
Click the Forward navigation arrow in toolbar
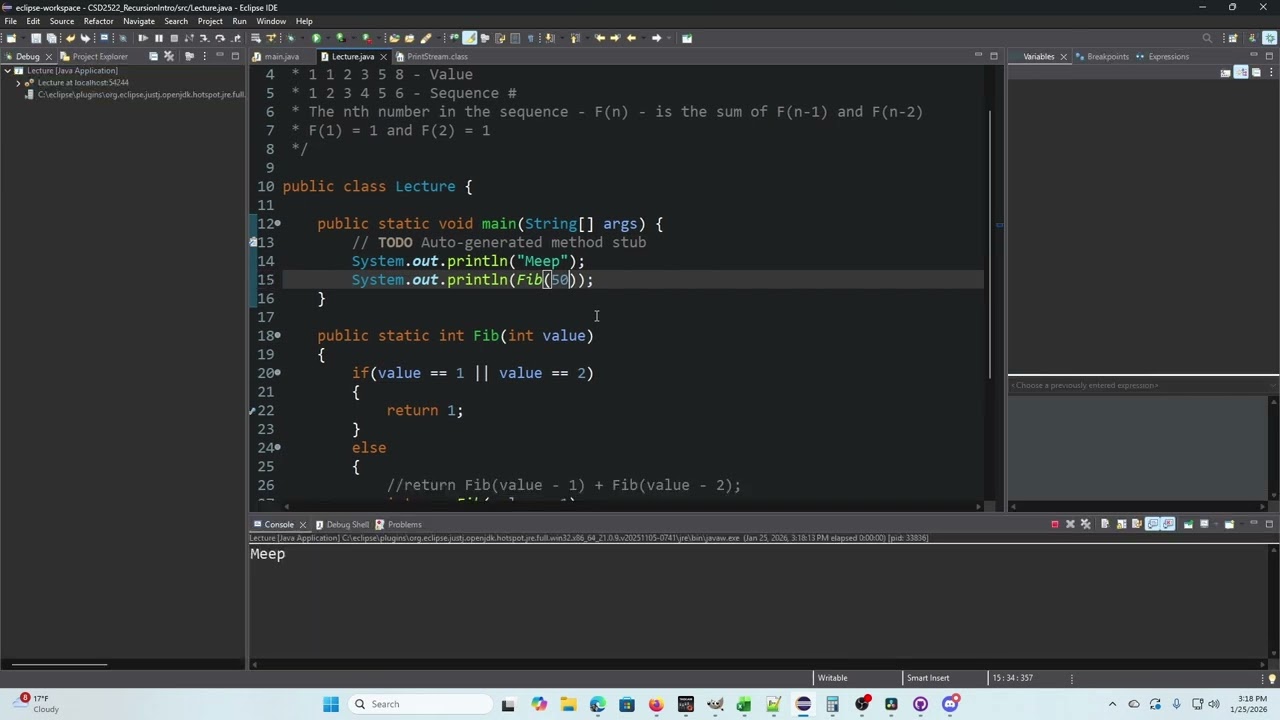pos(656,38)
